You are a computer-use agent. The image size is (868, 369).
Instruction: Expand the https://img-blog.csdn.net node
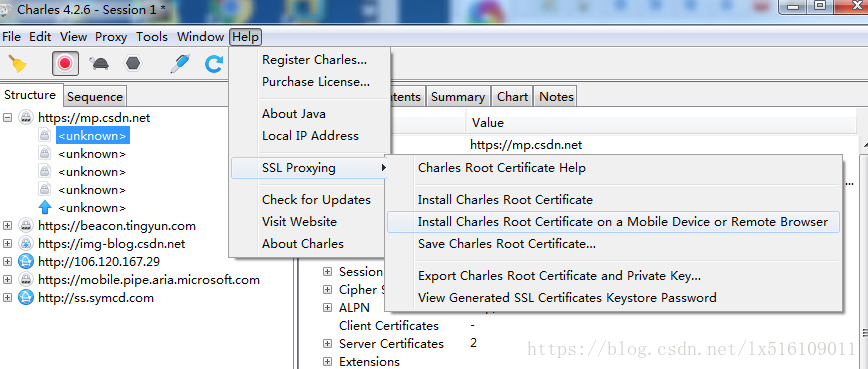(8, 243)
